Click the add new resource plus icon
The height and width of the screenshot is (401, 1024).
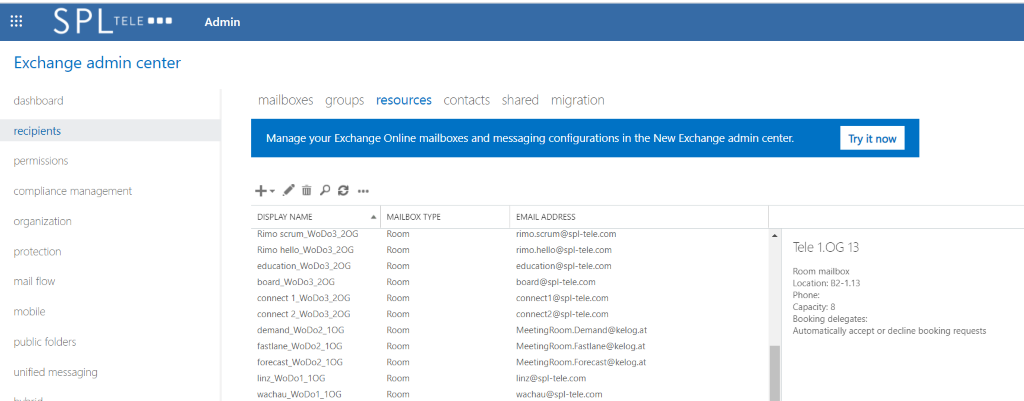[x=261, y=191]
